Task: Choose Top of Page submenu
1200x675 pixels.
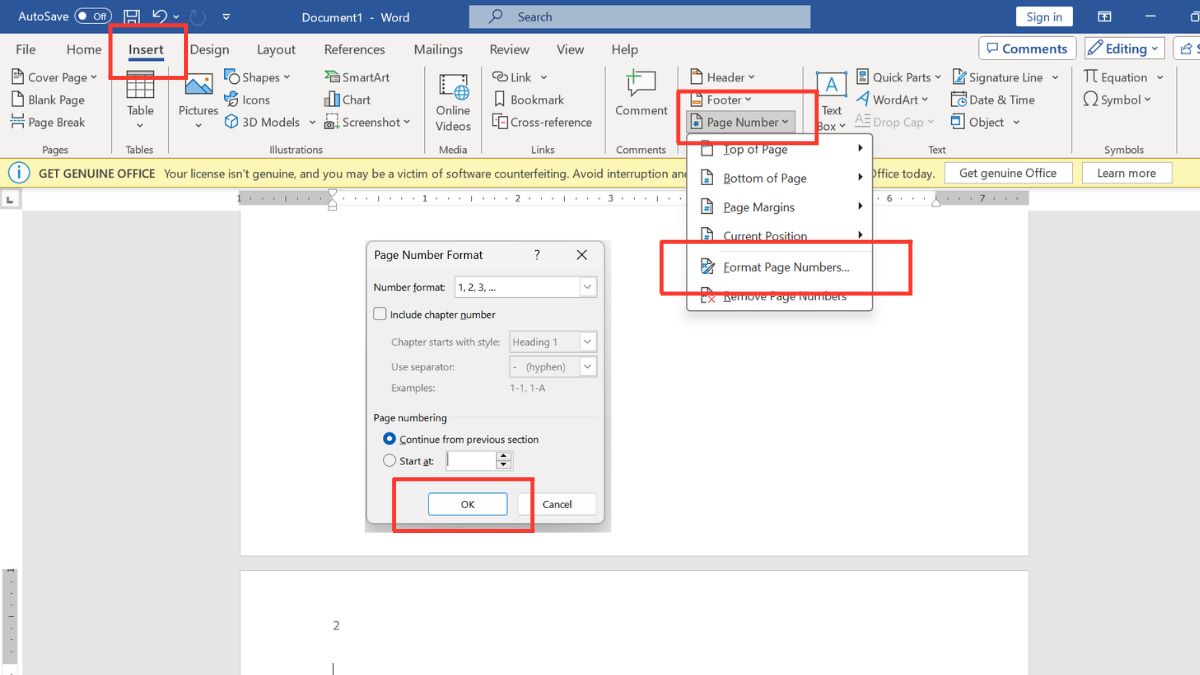Action: [x=780, y=149]
